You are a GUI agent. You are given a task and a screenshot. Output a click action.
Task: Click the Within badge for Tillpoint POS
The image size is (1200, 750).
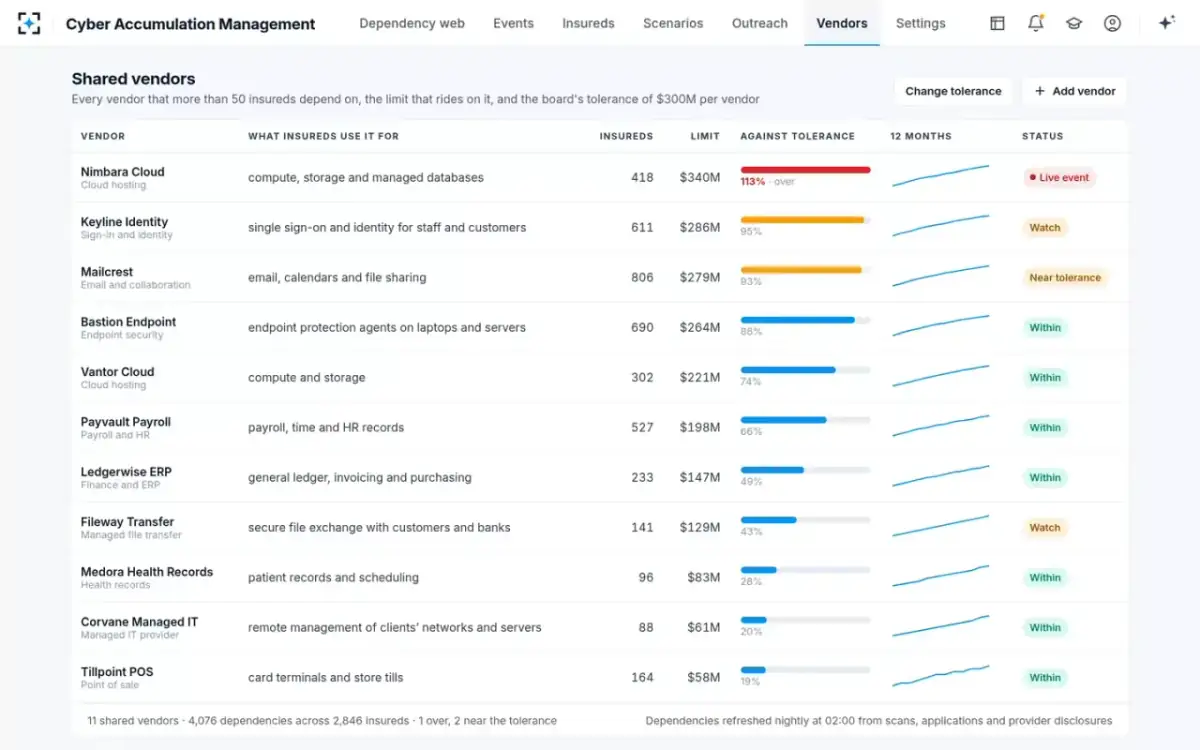point(1045,677)
